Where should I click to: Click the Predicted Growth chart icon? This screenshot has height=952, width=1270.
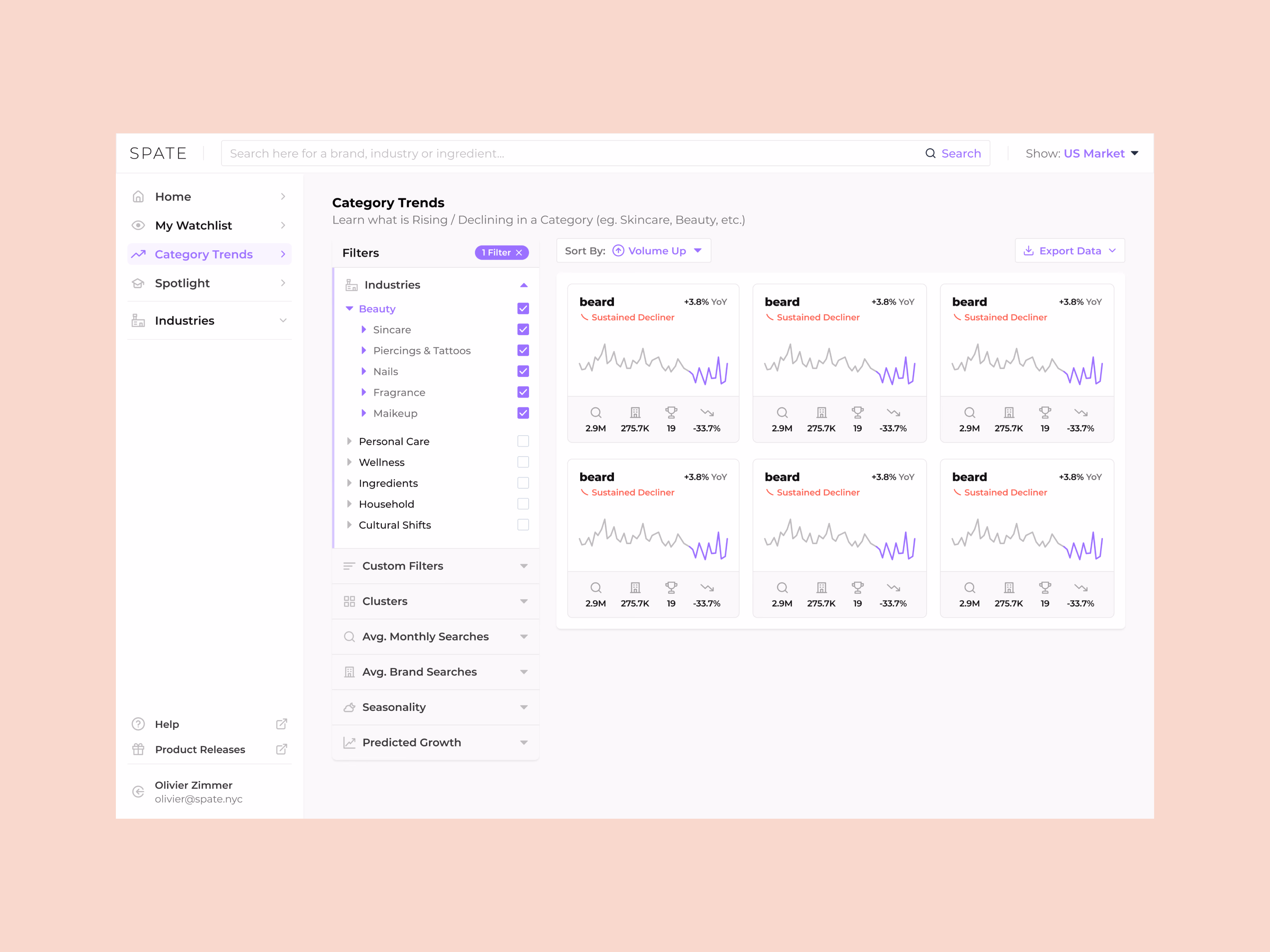349,743
